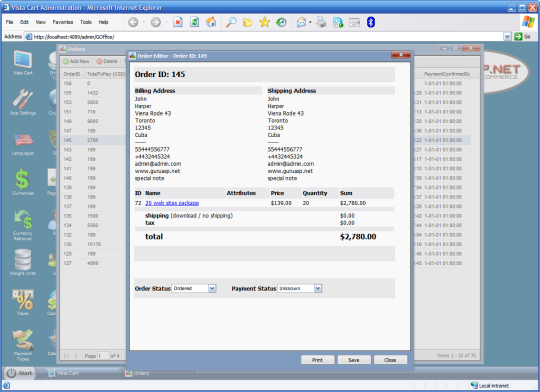Open the Help menu

[x=103, y=22]
